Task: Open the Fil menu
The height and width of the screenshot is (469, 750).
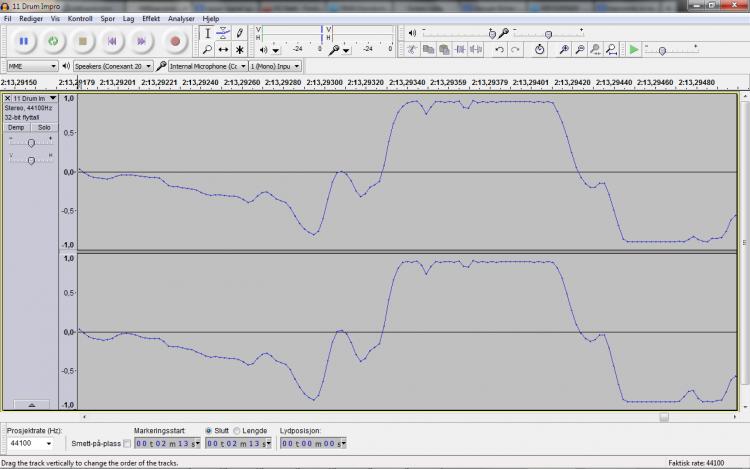Action: click(x=8, y=19)
